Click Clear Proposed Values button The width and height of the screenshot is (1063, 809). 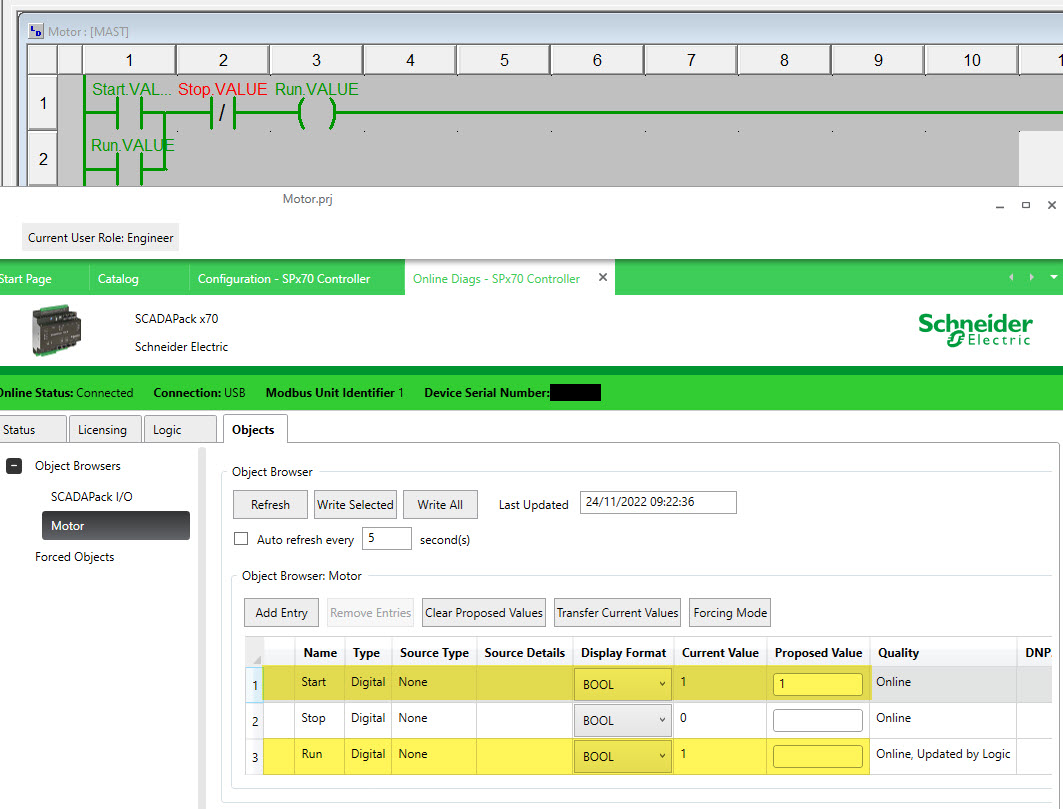(483, 612)
